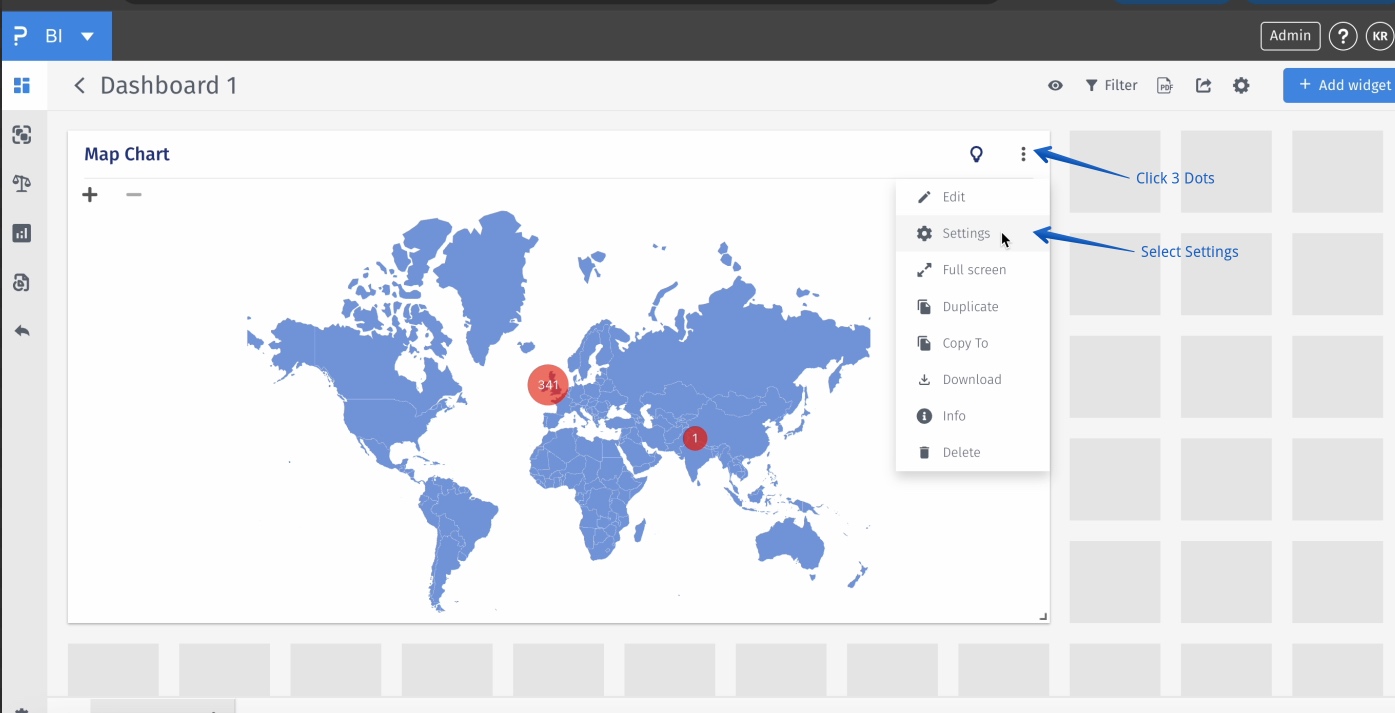Choose Edit from the widget menu
1395x713 pixels.
click(972, 197)
